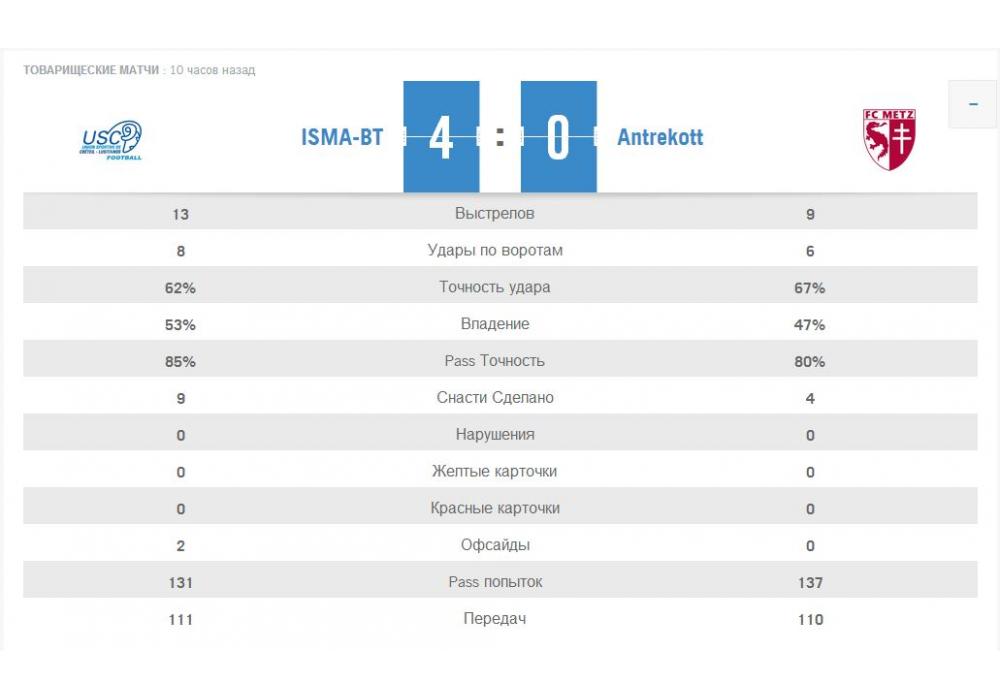Click the Pass попыток row label
The width and height of the screenshot is (1000, 700).
click(x=495, y=582)
